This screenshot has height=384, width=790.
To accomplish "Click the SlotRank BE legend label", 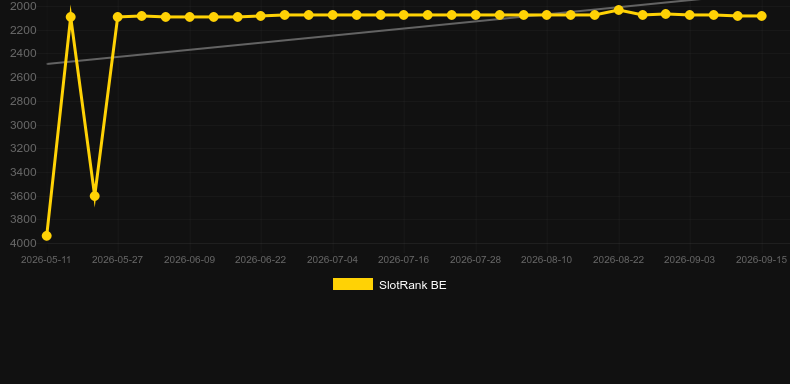I will pos(413,285).
